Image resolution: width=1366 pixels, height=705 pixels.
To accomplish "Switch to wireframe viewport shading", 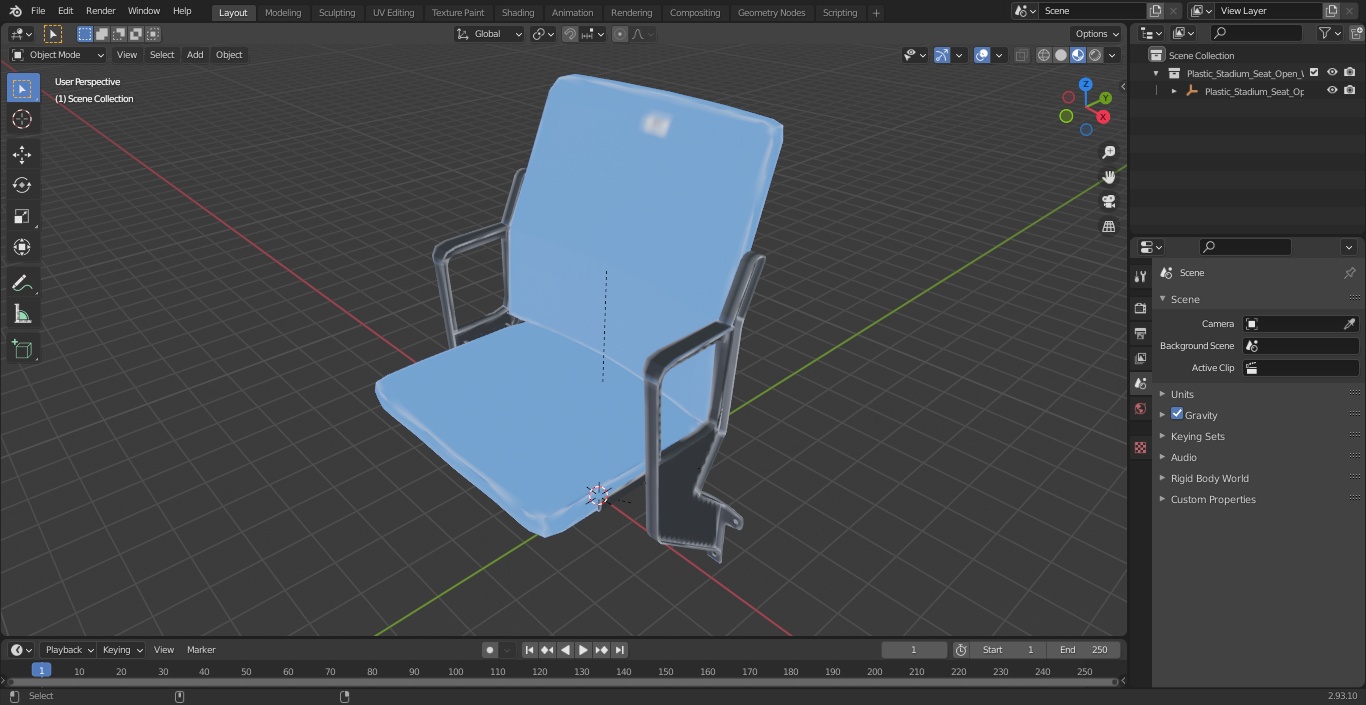I will click(x=1044, y=55).
